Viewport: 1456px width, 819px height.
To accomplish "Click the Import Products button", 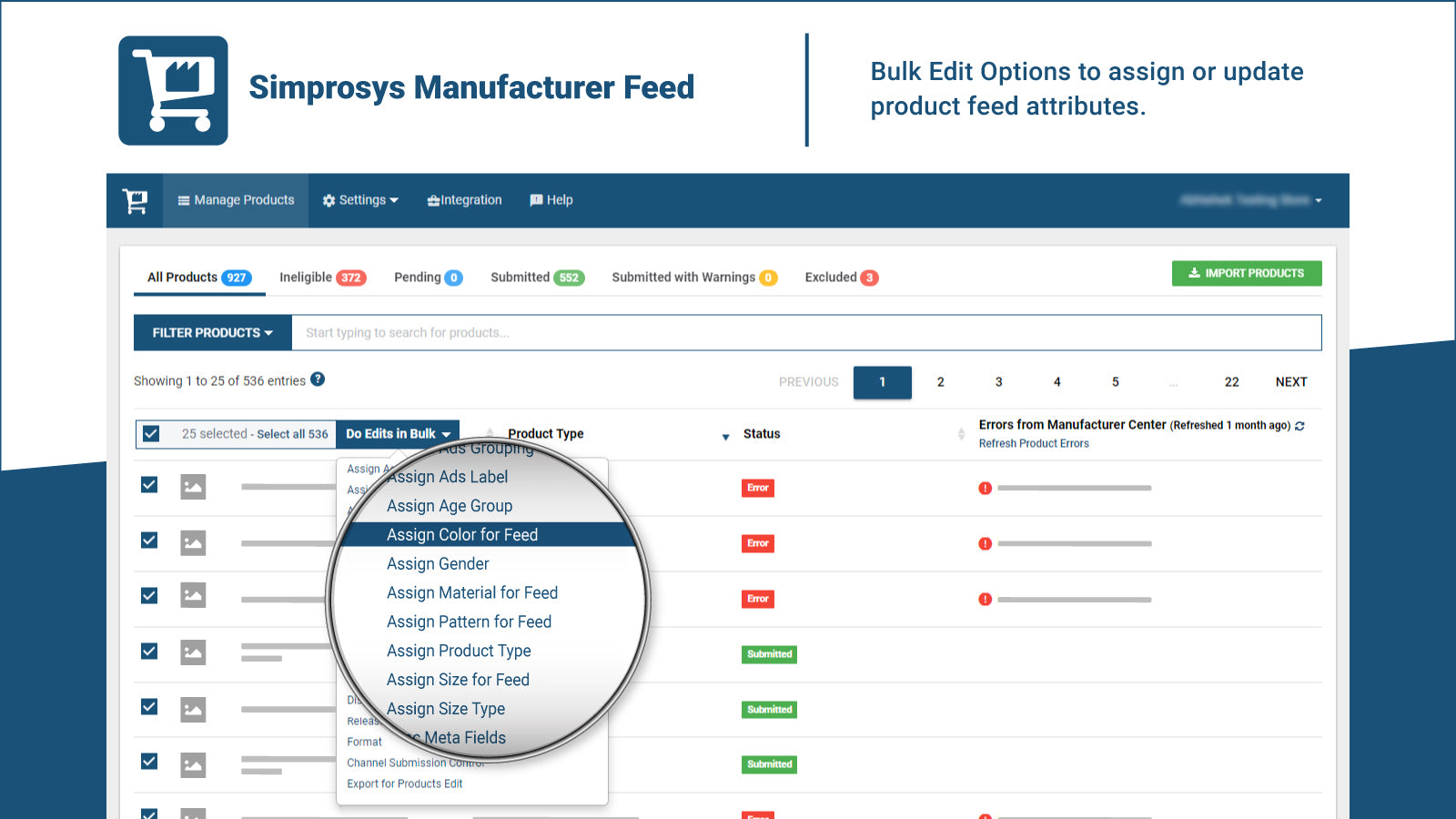I will 1247,273.
